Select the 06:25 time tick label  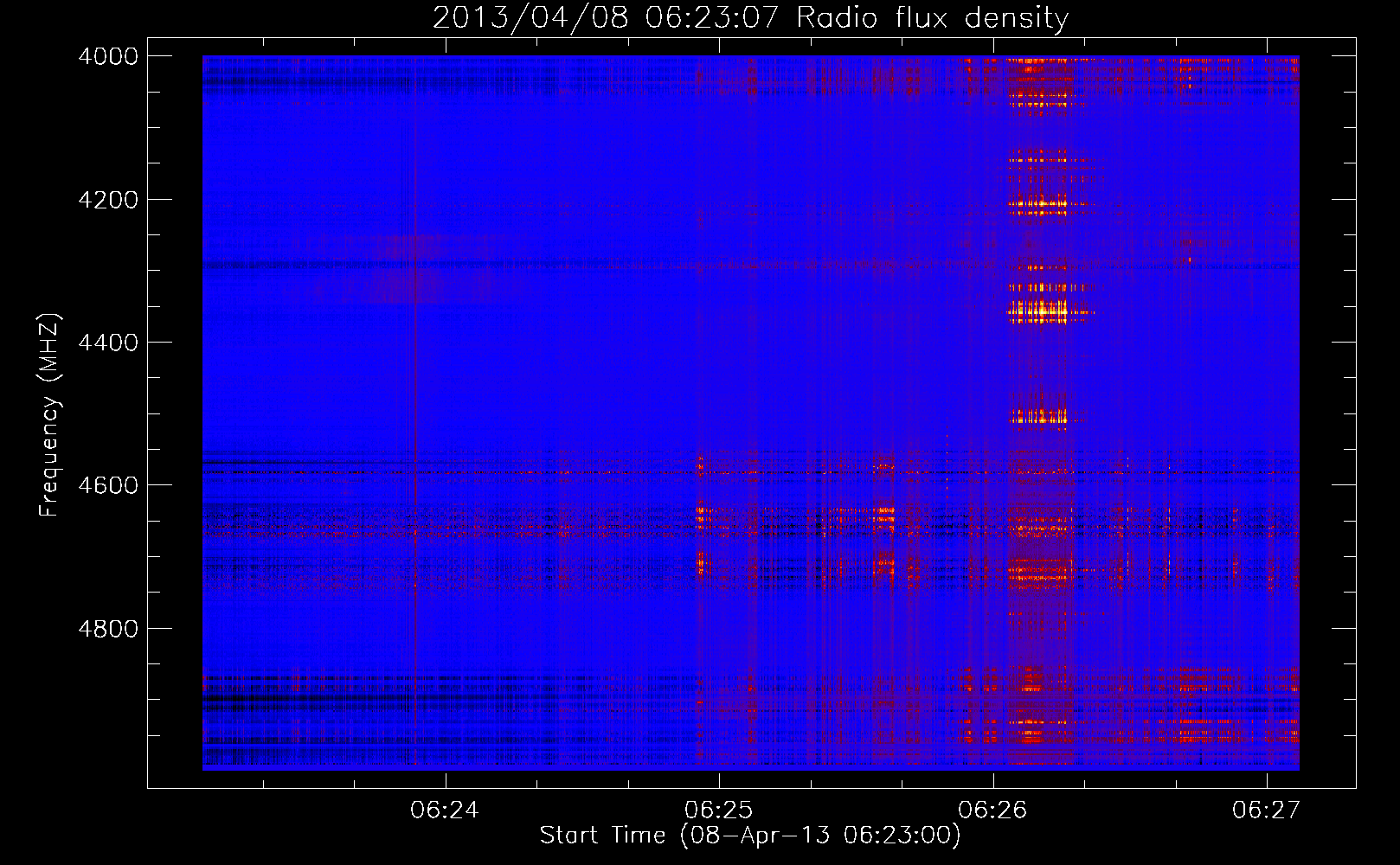[719, 810]
